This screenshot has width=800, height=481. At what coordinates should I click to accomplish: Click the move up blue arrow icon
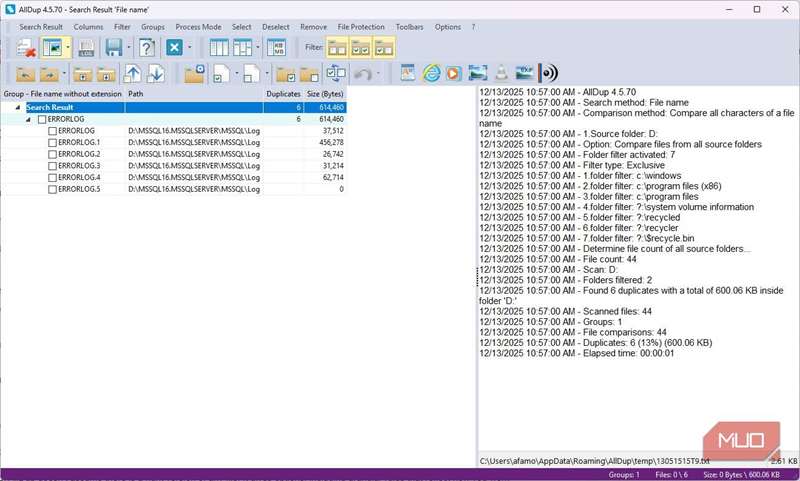133,74
